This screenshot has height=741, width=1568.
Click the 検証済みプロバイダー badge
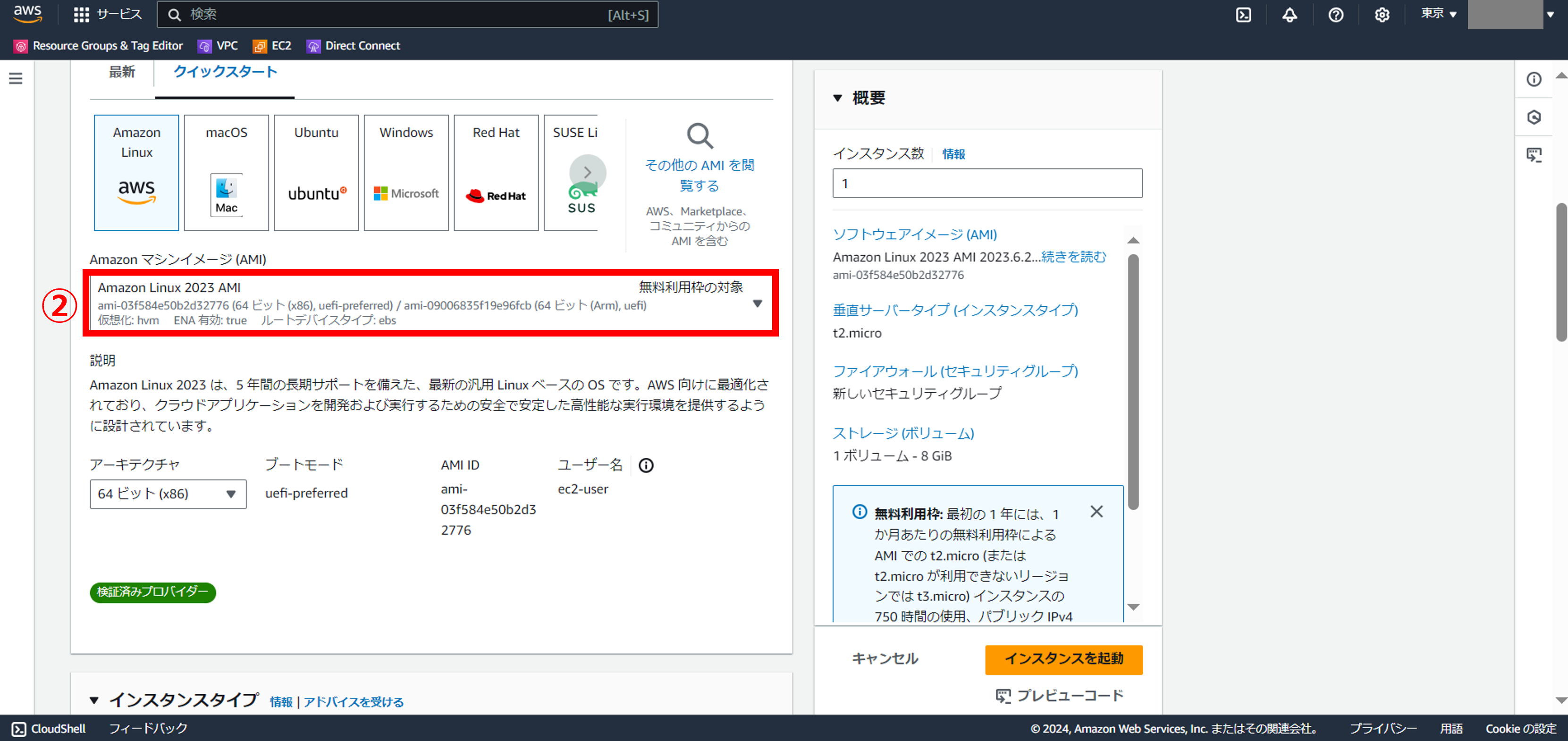click(153, 592)
